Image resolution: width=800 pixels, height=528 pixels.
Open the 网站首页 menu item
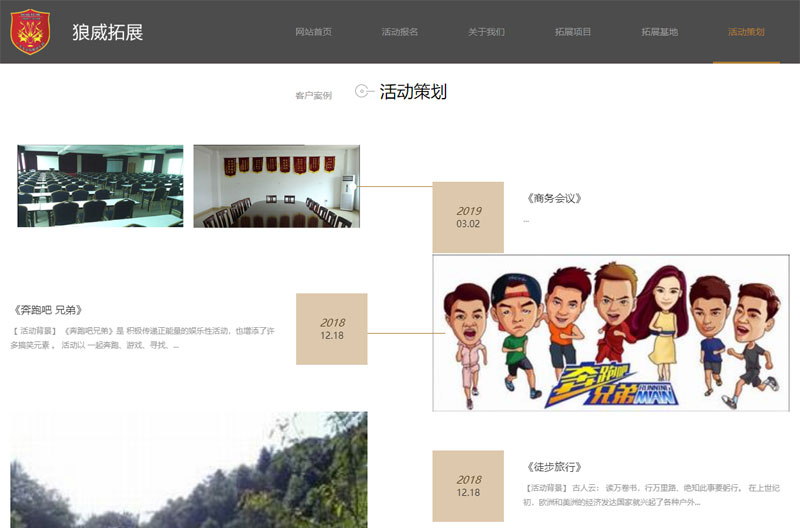(313, 32)
